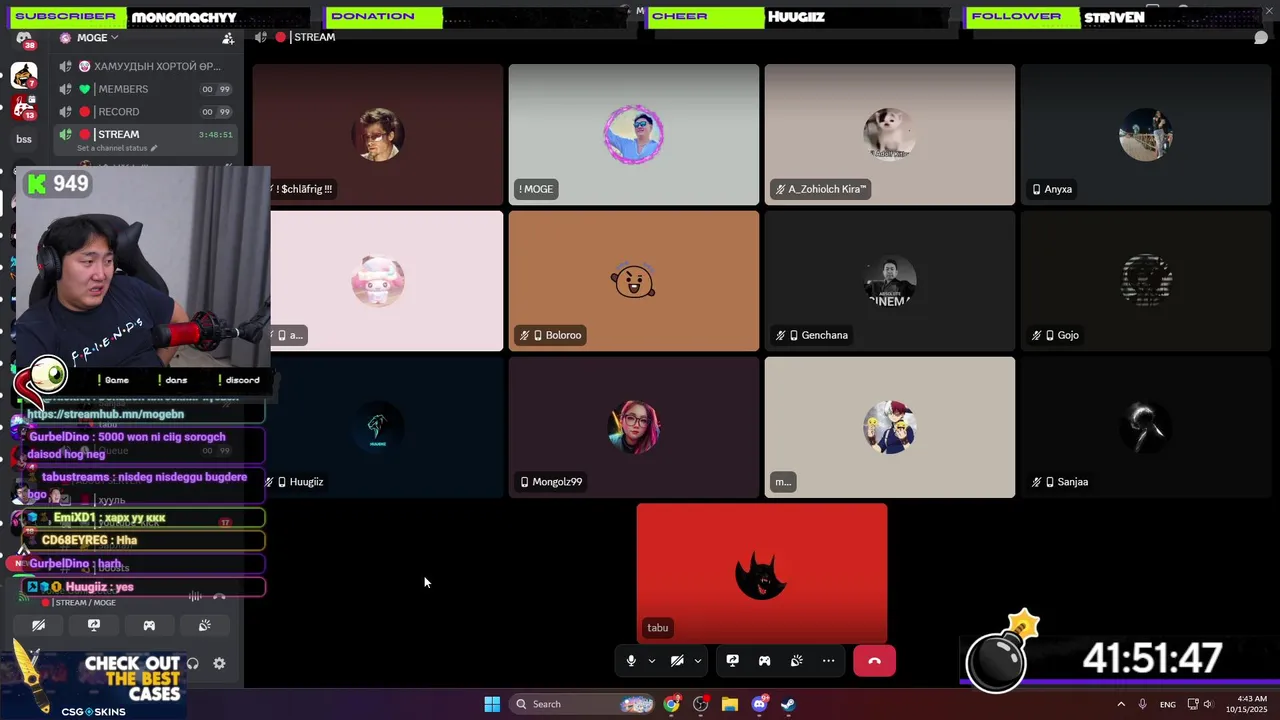Select the discord overlay label
1280x720 pixels.
click(242, 380)
